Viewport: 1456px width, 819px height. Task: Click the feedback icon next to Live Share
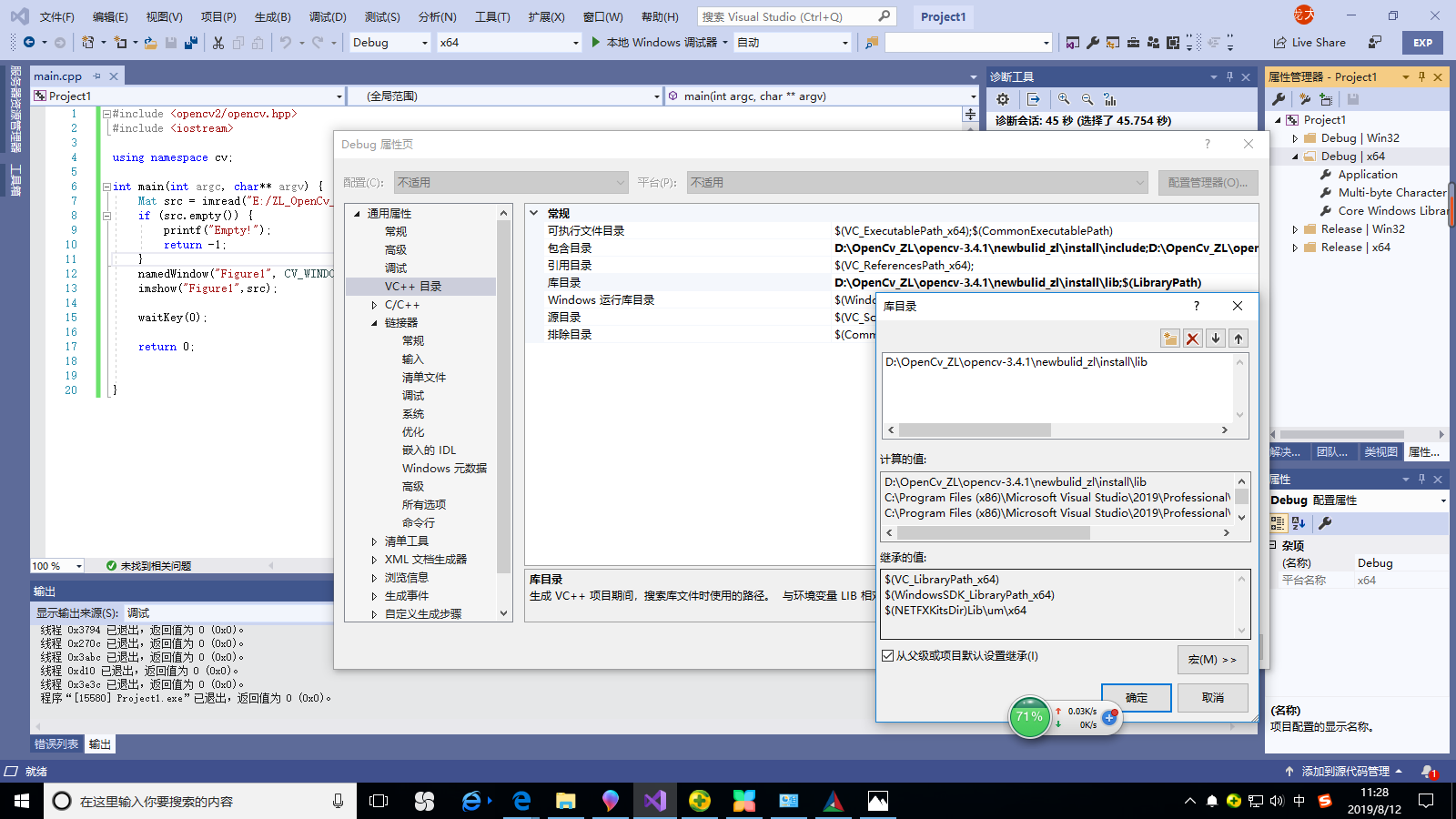(1375, 42)
